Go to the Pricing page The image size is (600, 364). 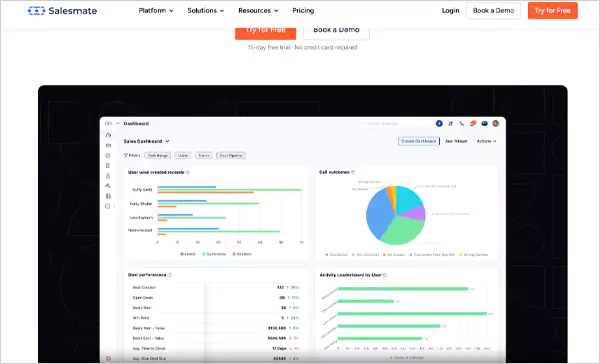303,11
